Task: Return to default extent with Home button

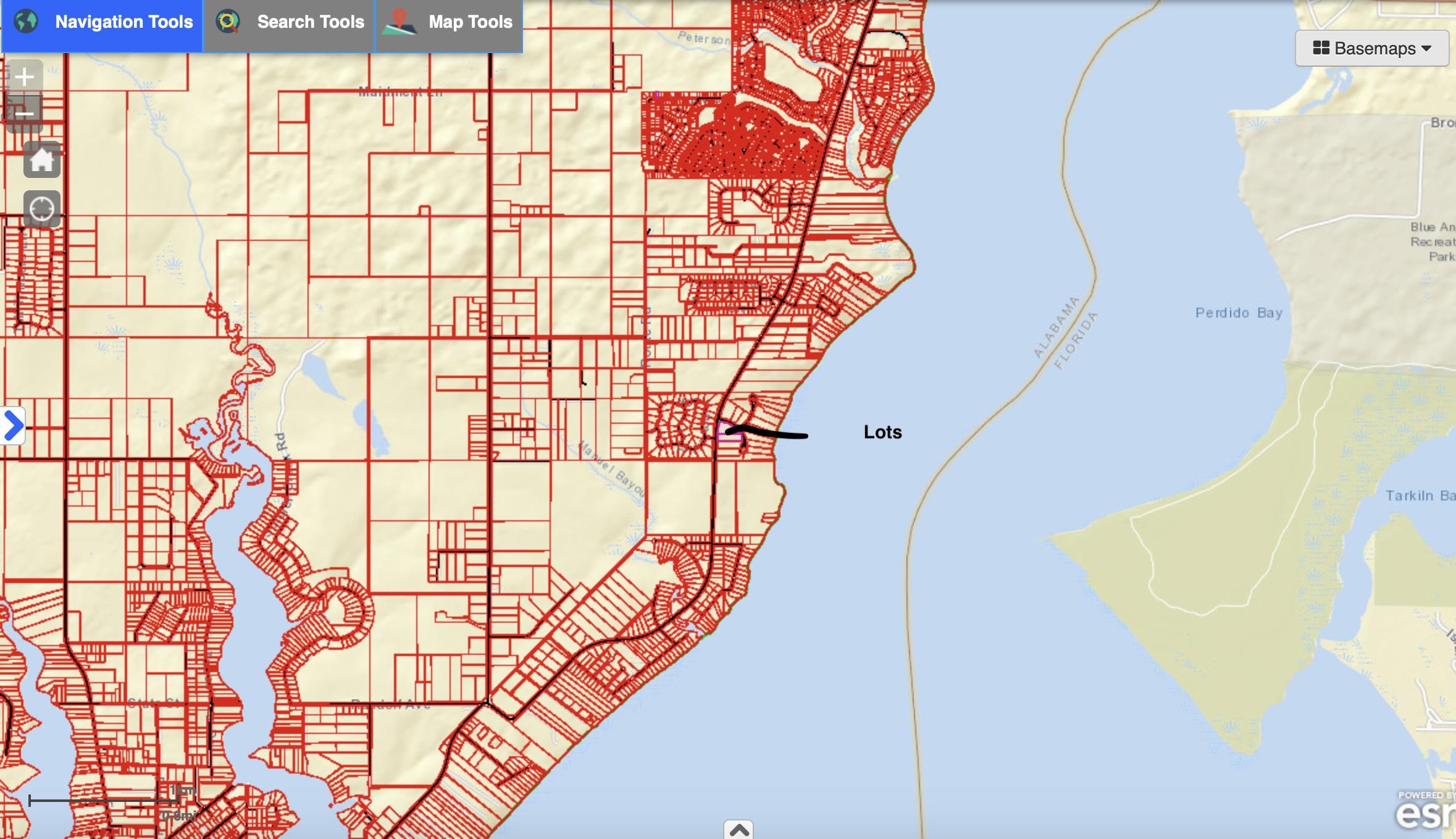Action: [42, 159]
